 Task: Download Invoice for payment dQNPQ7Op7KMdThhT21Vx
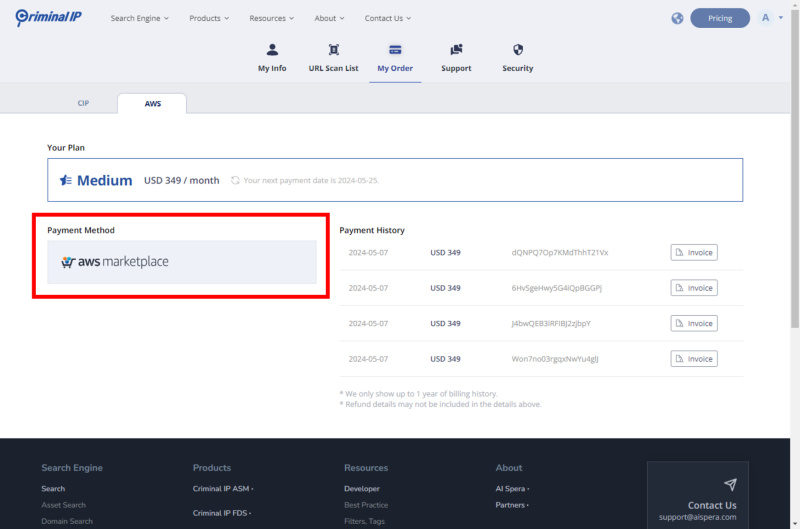[x=694, y=252]
